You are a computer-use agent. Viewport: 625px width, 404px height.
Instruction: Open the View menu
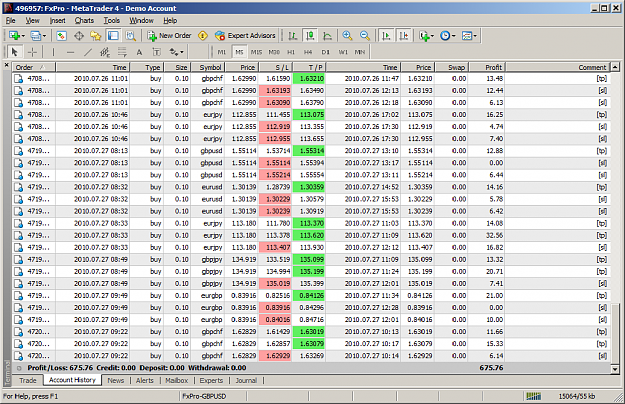tap(33, 21)
